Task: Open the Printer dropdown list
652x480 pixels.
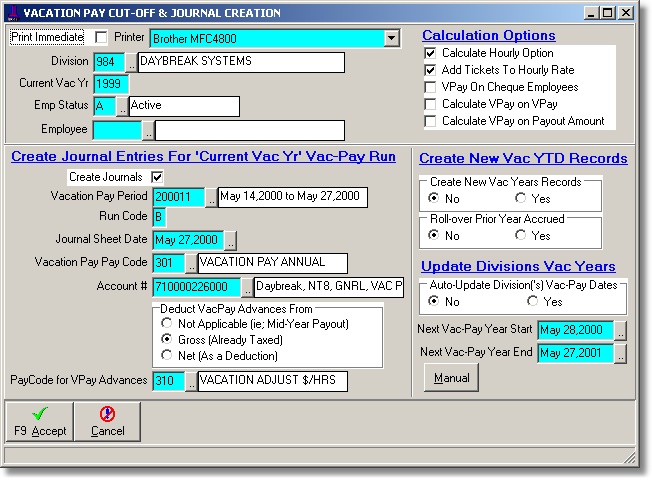Action: tap(391, 38)
